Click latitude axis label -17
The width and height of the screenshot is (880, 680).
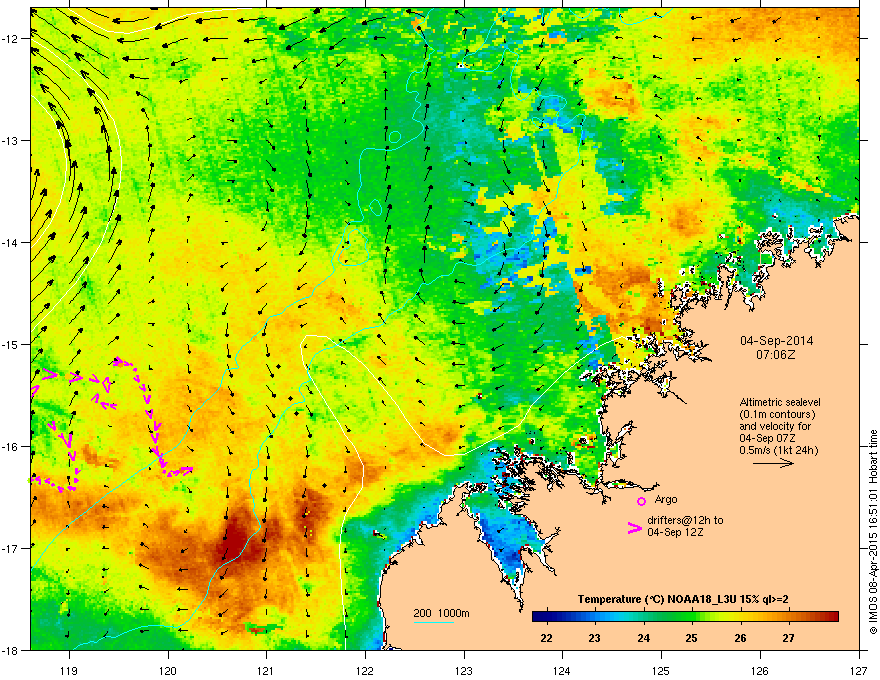click(11, 548)
